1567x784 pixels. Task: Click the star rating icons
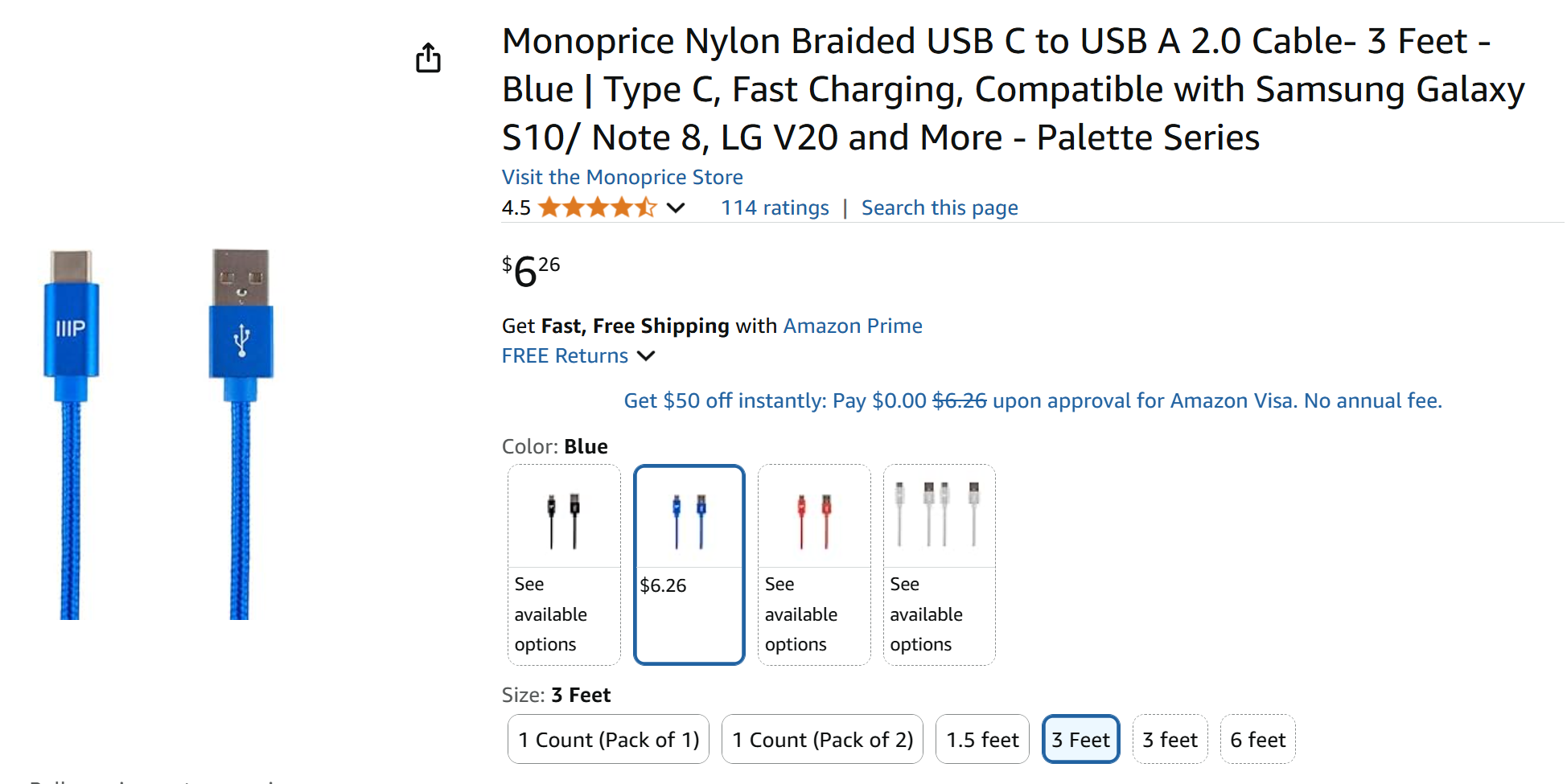pos(597,208)
